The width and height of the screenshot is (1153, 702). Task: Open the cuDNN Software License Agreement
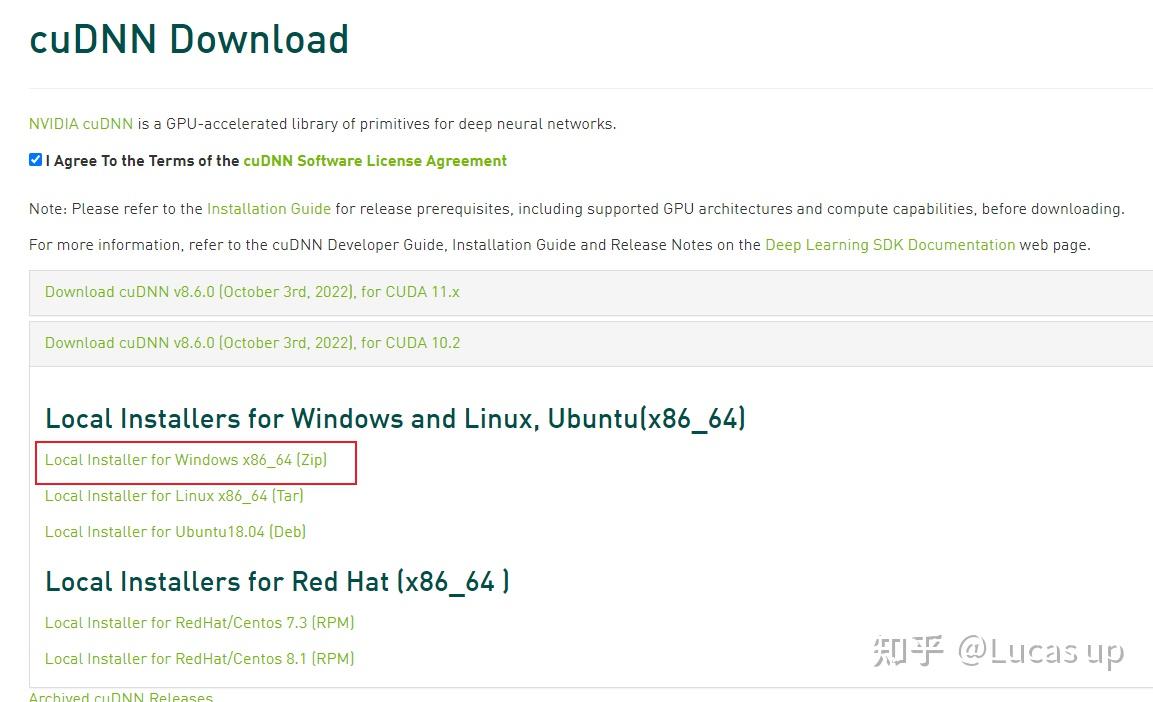[374, 160]
